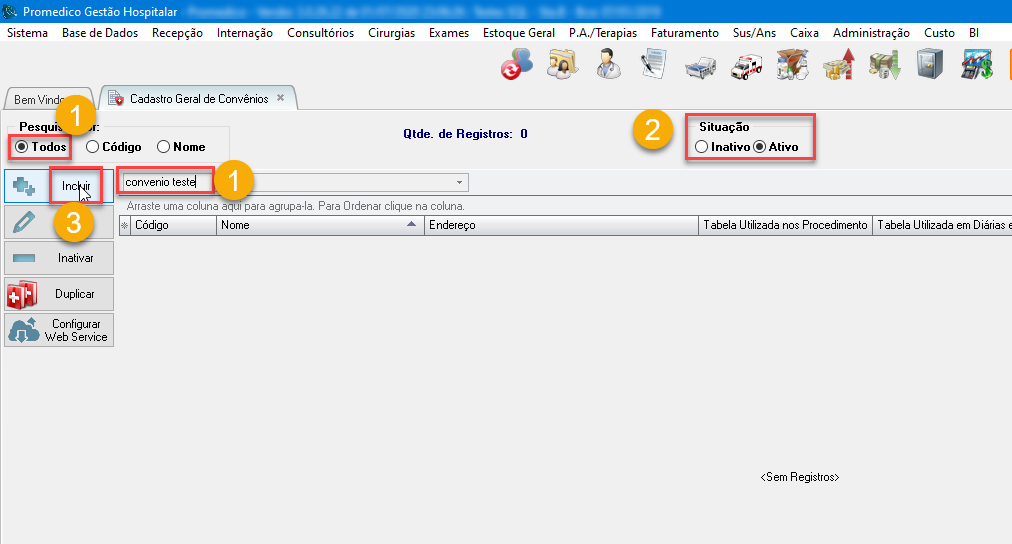
Task: Click the Duplicar button
Action: [59, 294]
